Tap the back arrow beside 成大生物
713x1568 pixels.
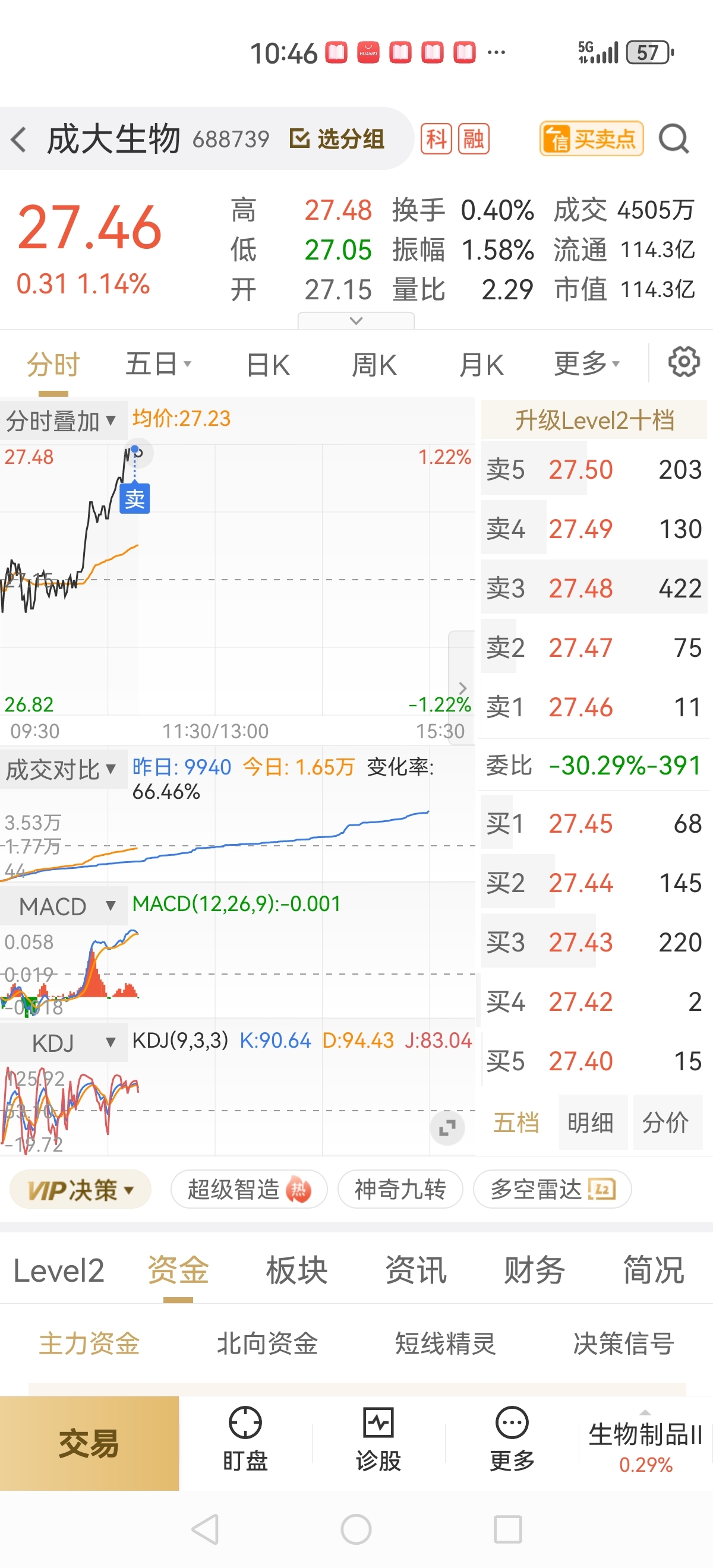point(19,140)
